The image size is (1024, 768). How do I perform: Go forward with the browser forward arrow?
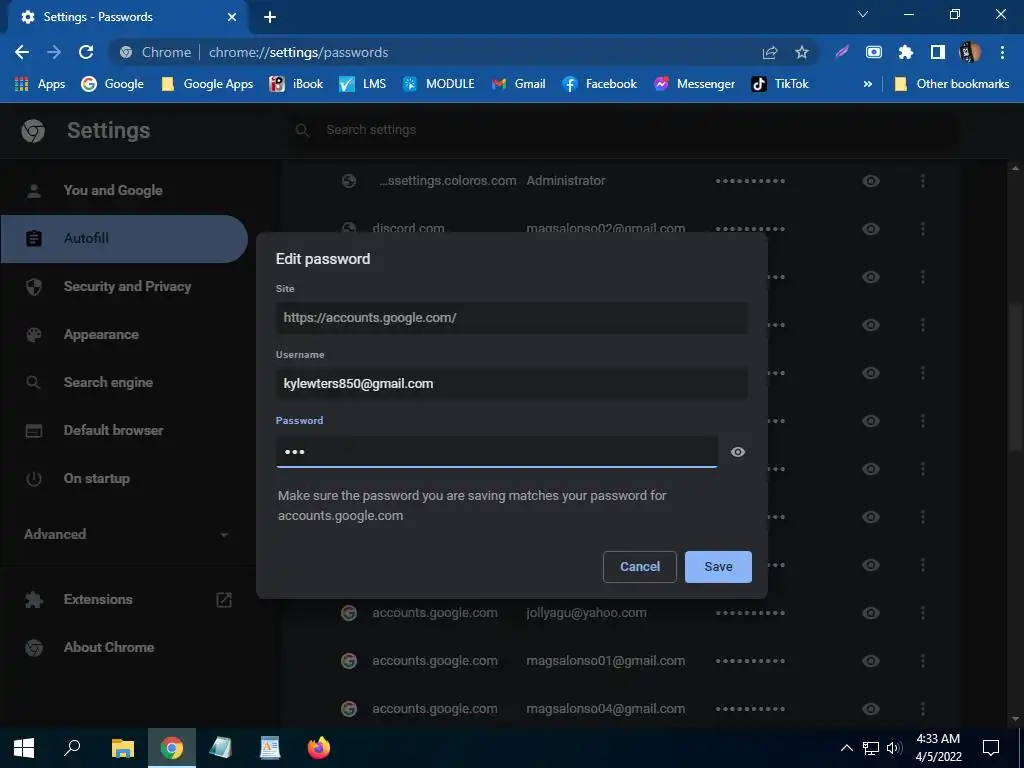coord(54,52)
